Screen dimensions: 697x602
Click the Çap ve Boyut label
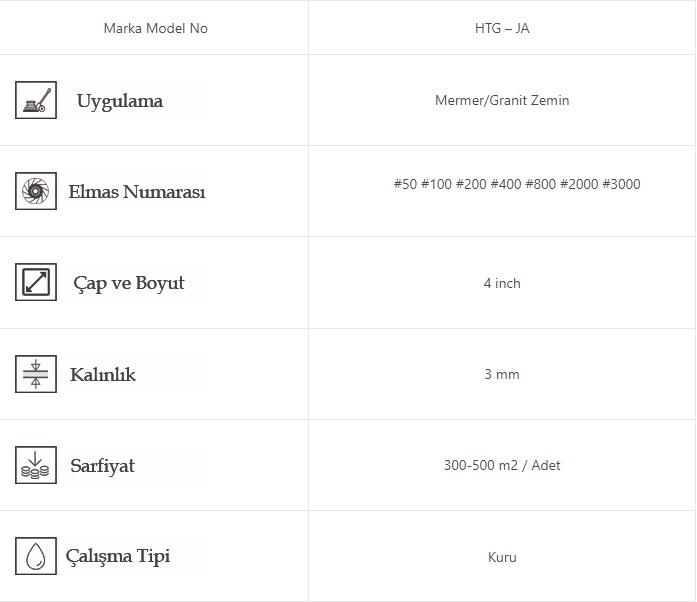pyautogui.click(x=129, y=283)
